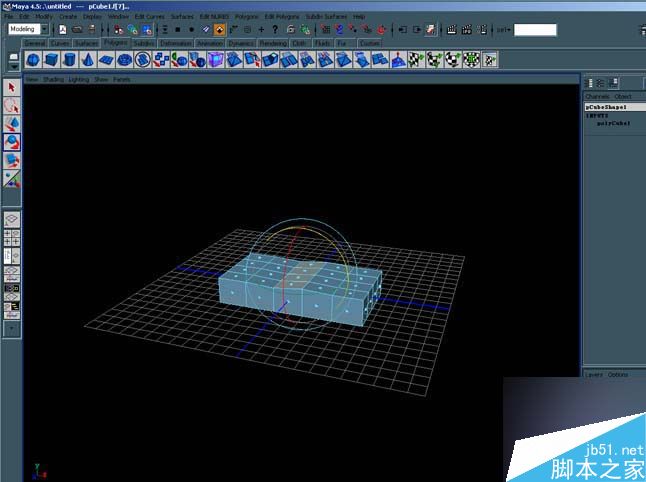Screen dimensions: 646x482
Task: Create a polygon plane from shelf
Action: coord(106,60)
